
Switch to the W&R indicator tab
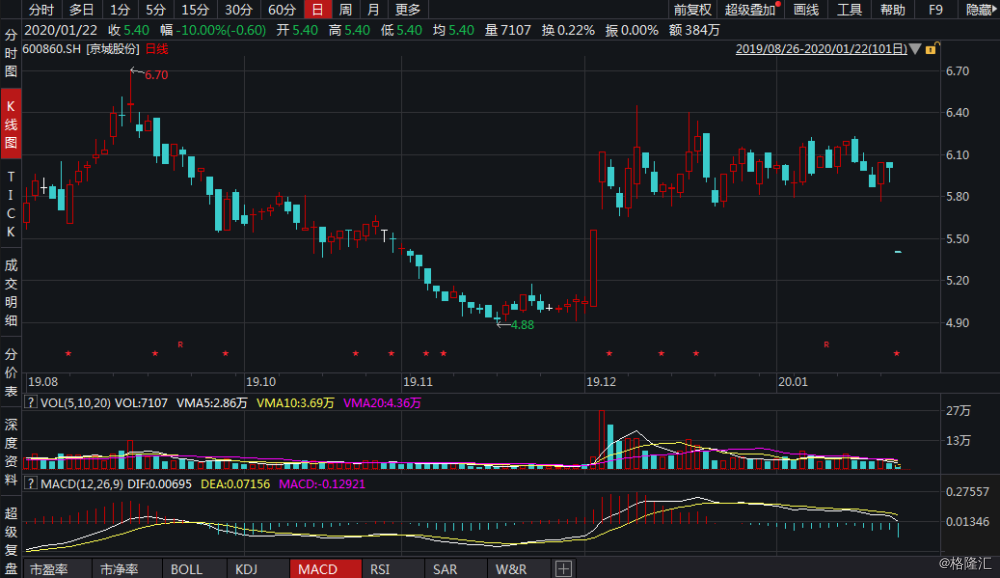pos(511,569)
